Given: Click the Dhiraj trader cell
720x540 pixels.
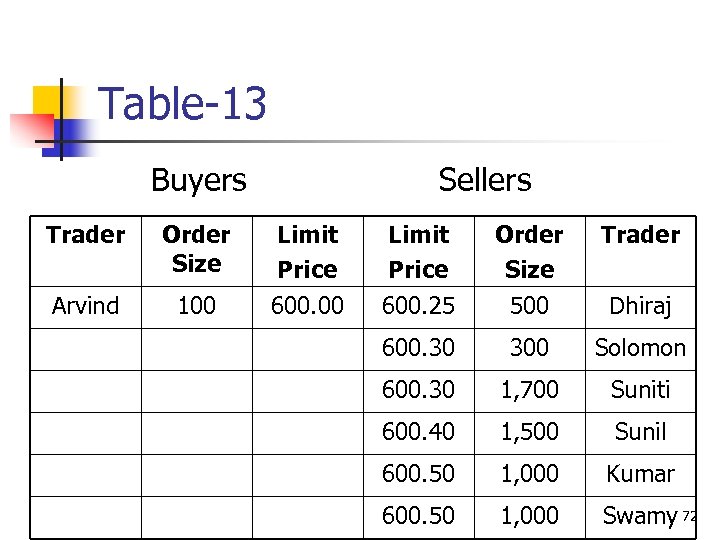Looking at the screenshot, I should pyautogui.click(x=640, y=306).
